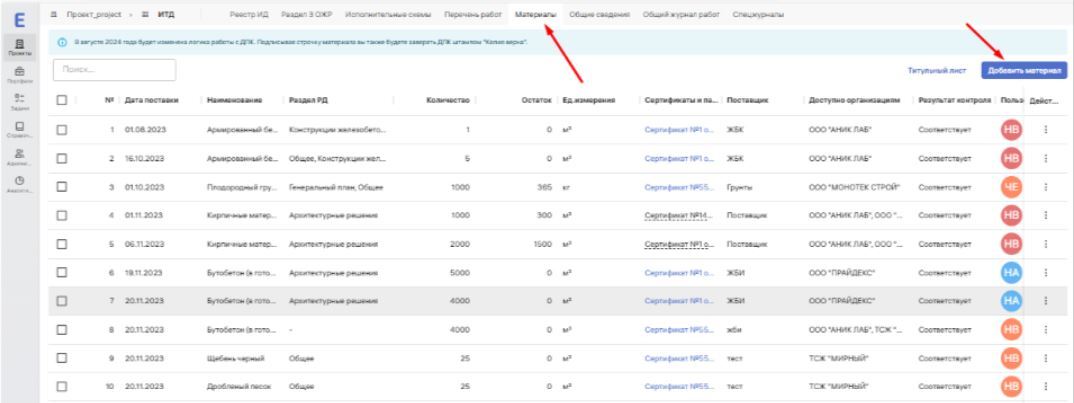Click the blue E logo
Screen dimensions: 1074x403
(x=17, y=18)
